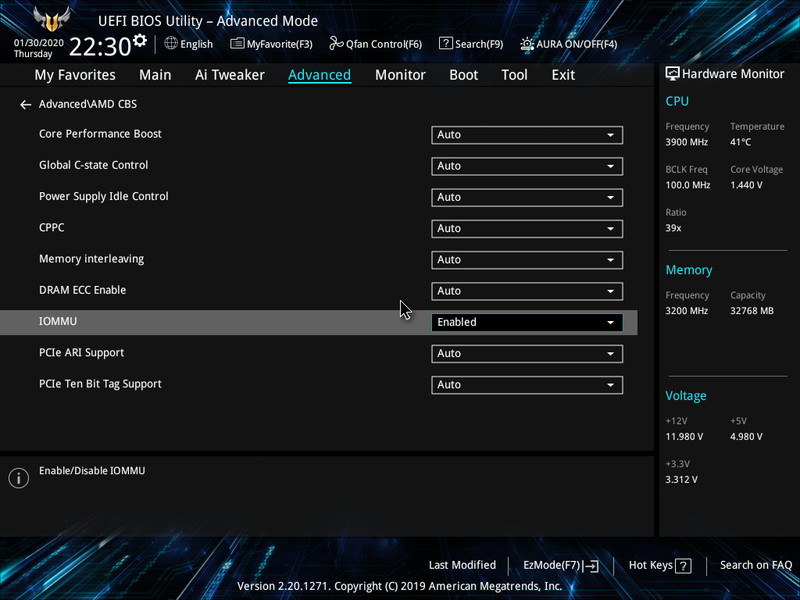
Task: Click the English language button
Action: [189, 44]
